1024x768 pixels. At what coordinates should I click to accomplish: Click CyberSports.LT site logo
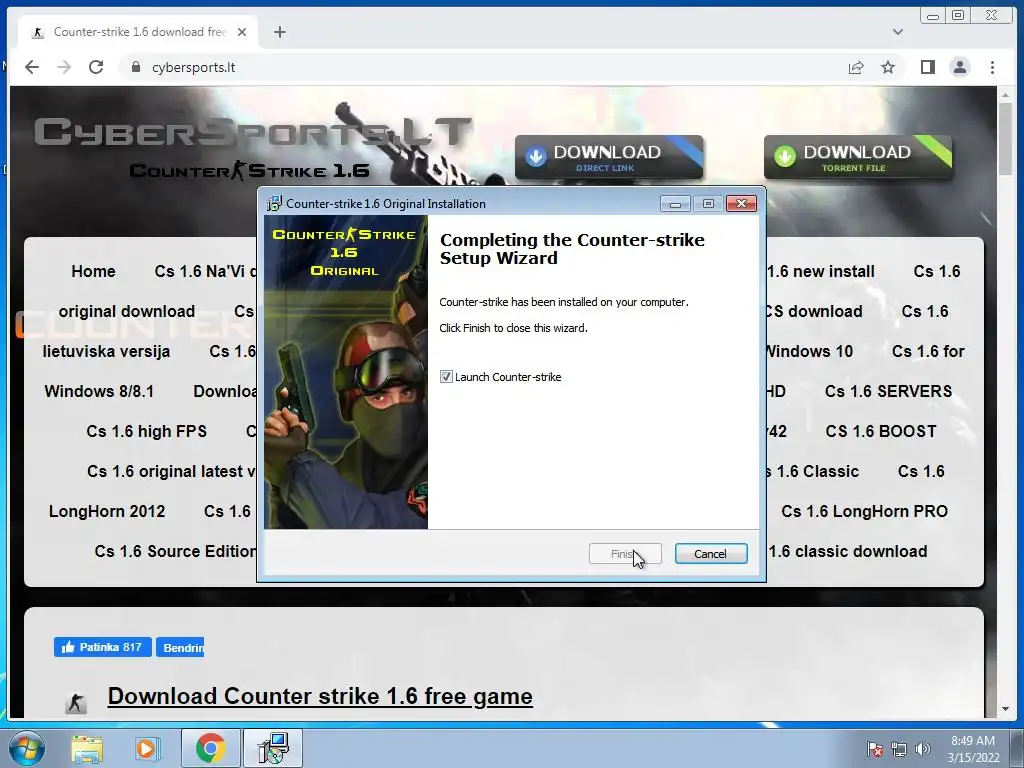pyautogui.click(x=253, y=132)
